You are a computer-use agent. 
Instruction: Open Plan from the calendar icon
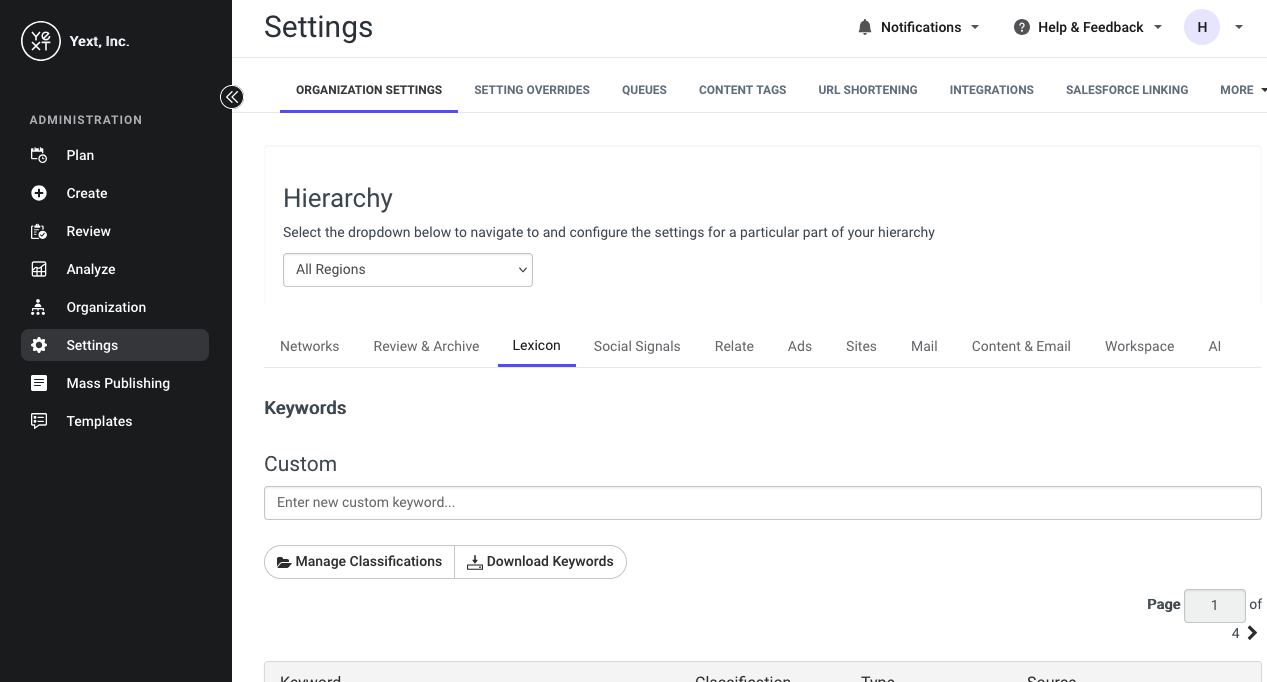[x=39, y=155]
